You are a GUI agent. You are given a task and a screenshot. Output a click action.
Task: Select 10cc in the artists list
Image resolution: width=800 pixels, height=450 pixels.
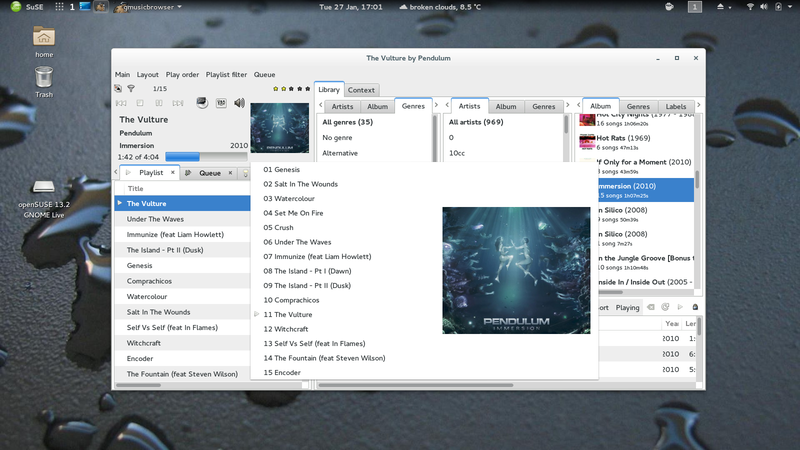click(457, 153)
